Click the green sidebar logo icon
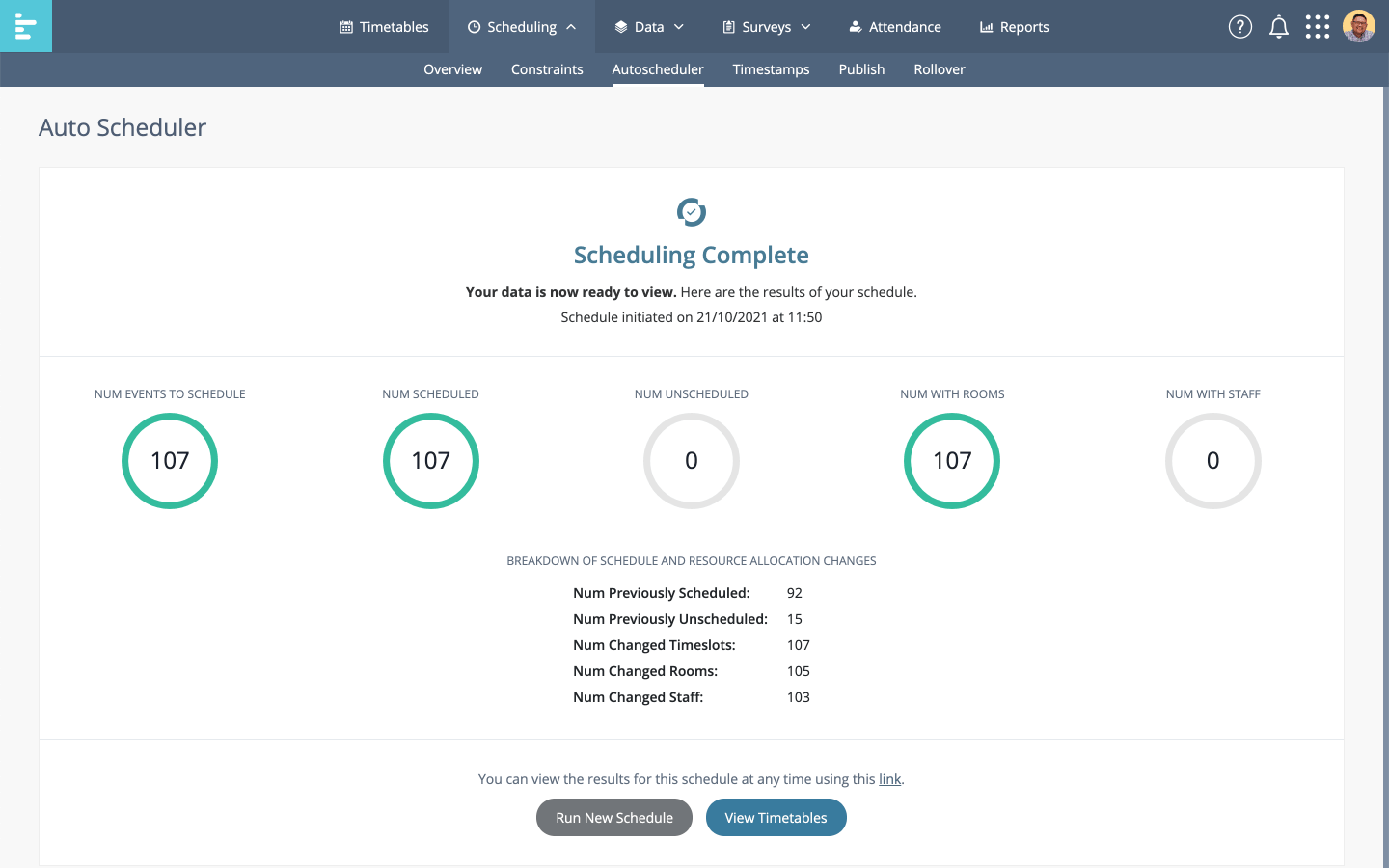This screenshot has height=868, width=1389. point(25,25)
